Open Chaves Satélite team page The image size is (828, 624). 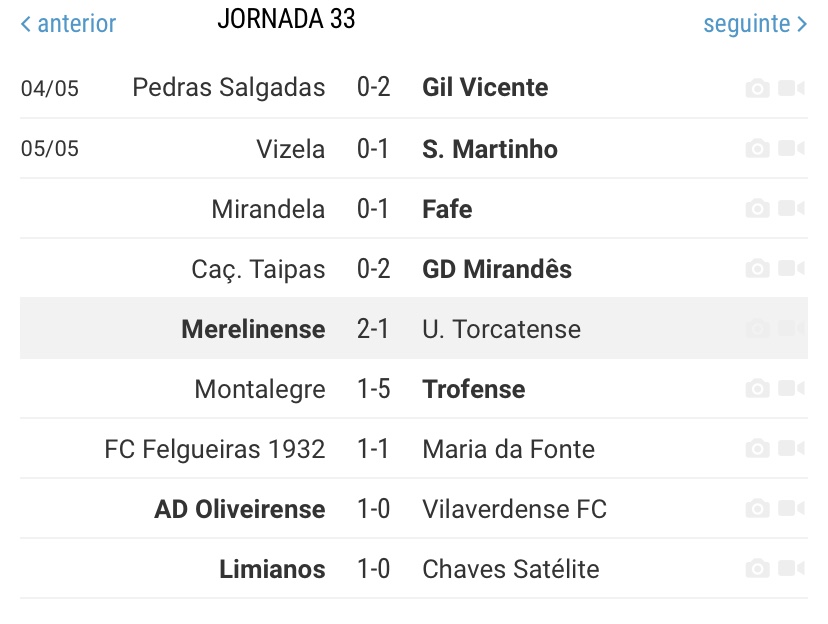point(511,569)
